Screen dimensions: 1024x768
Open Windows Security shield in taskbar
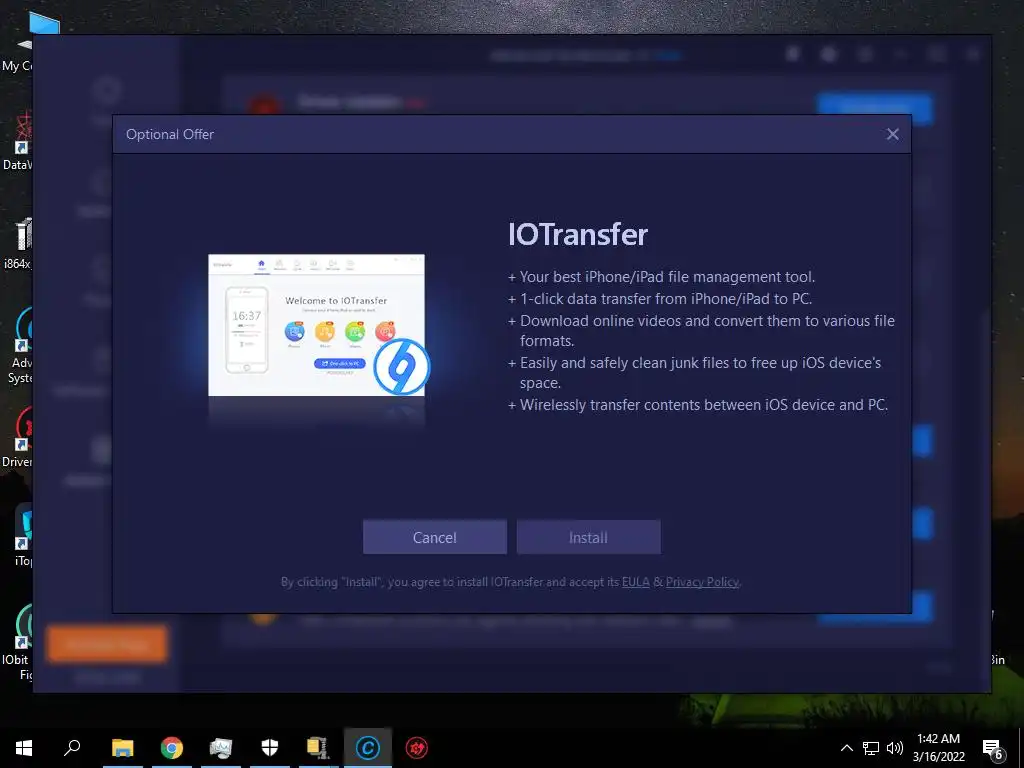270,748
